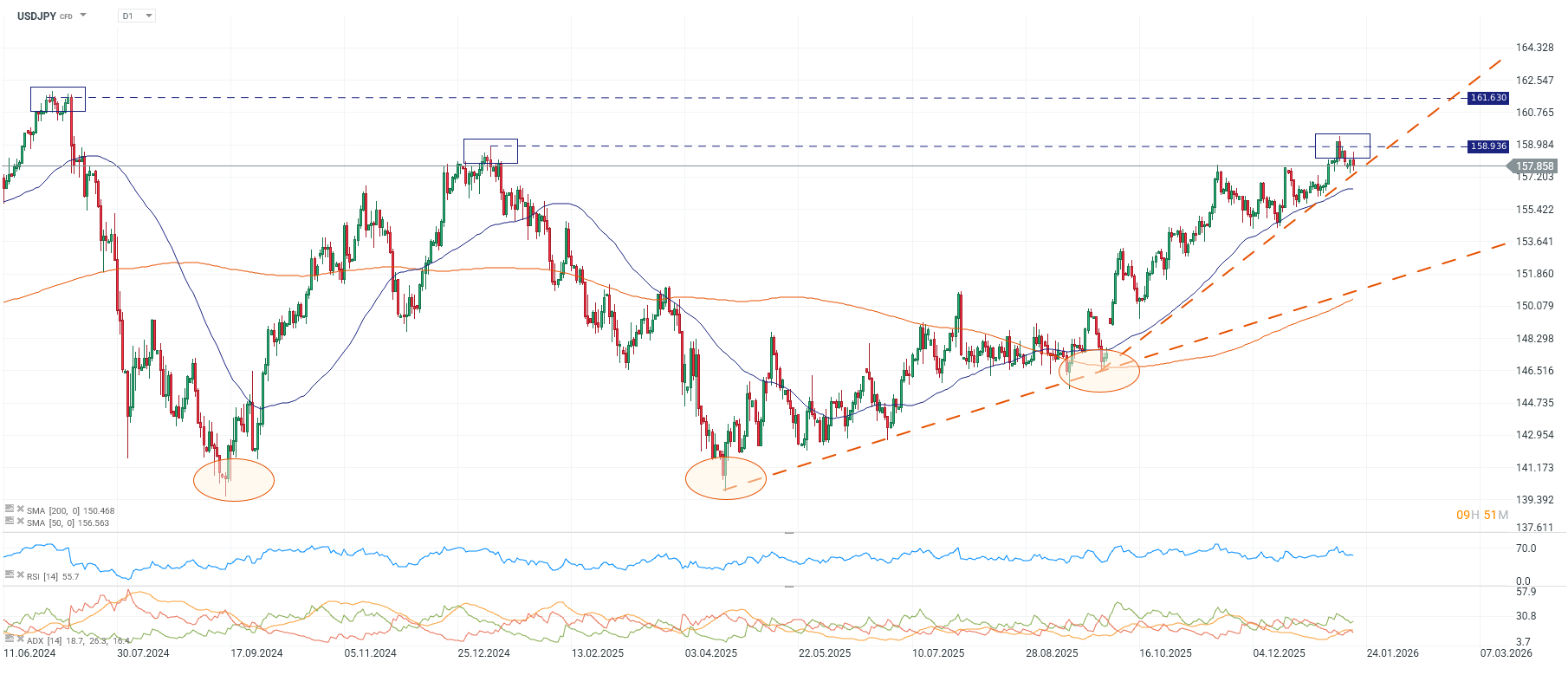Click the candle countdown timer 09H 51M
The image size is (1568, 675).
(x=1482, y=515)
